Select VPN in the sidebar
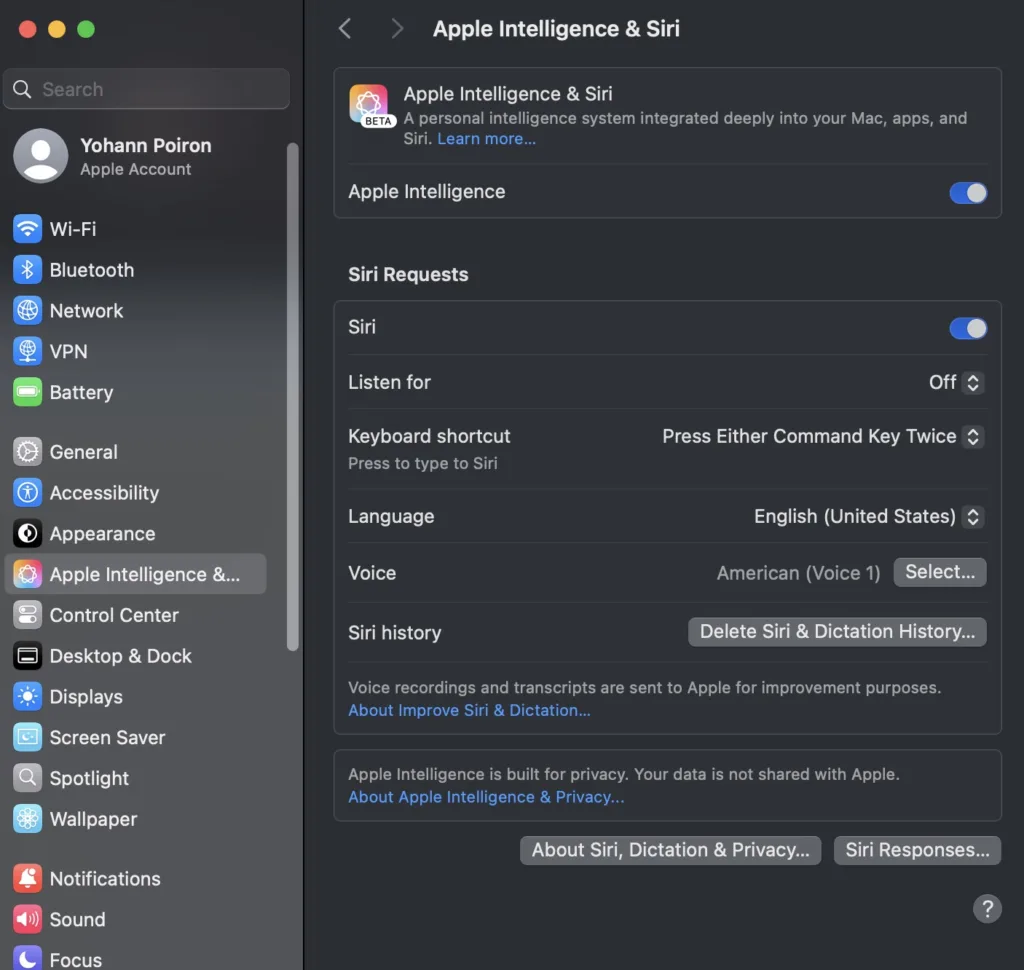The image size is (1024, 970). (135, 351)
